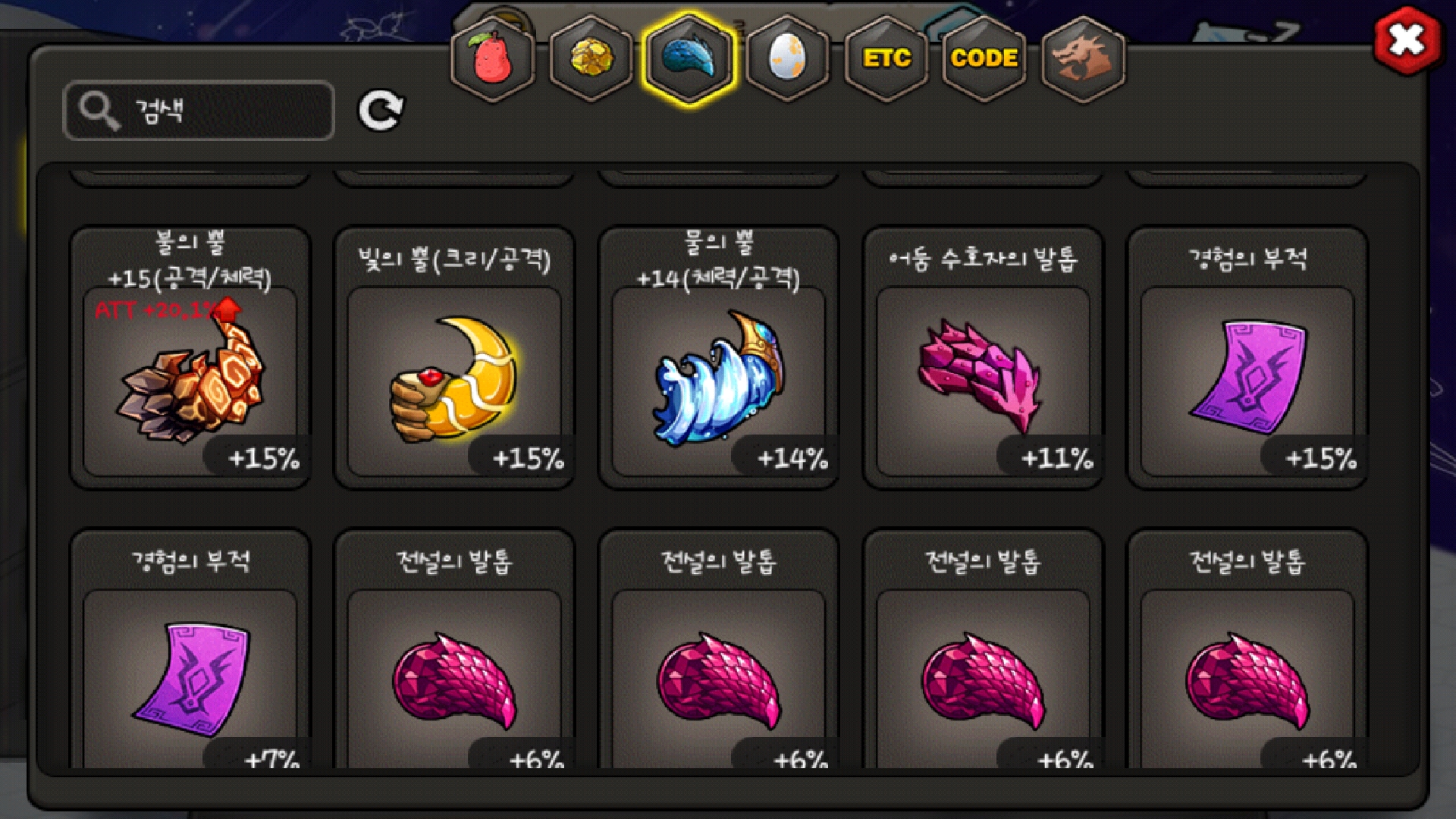Select the fire horn item with ATT bonus
The width and height of the screenshot is (1456, 819).
[x=190, y=357]
